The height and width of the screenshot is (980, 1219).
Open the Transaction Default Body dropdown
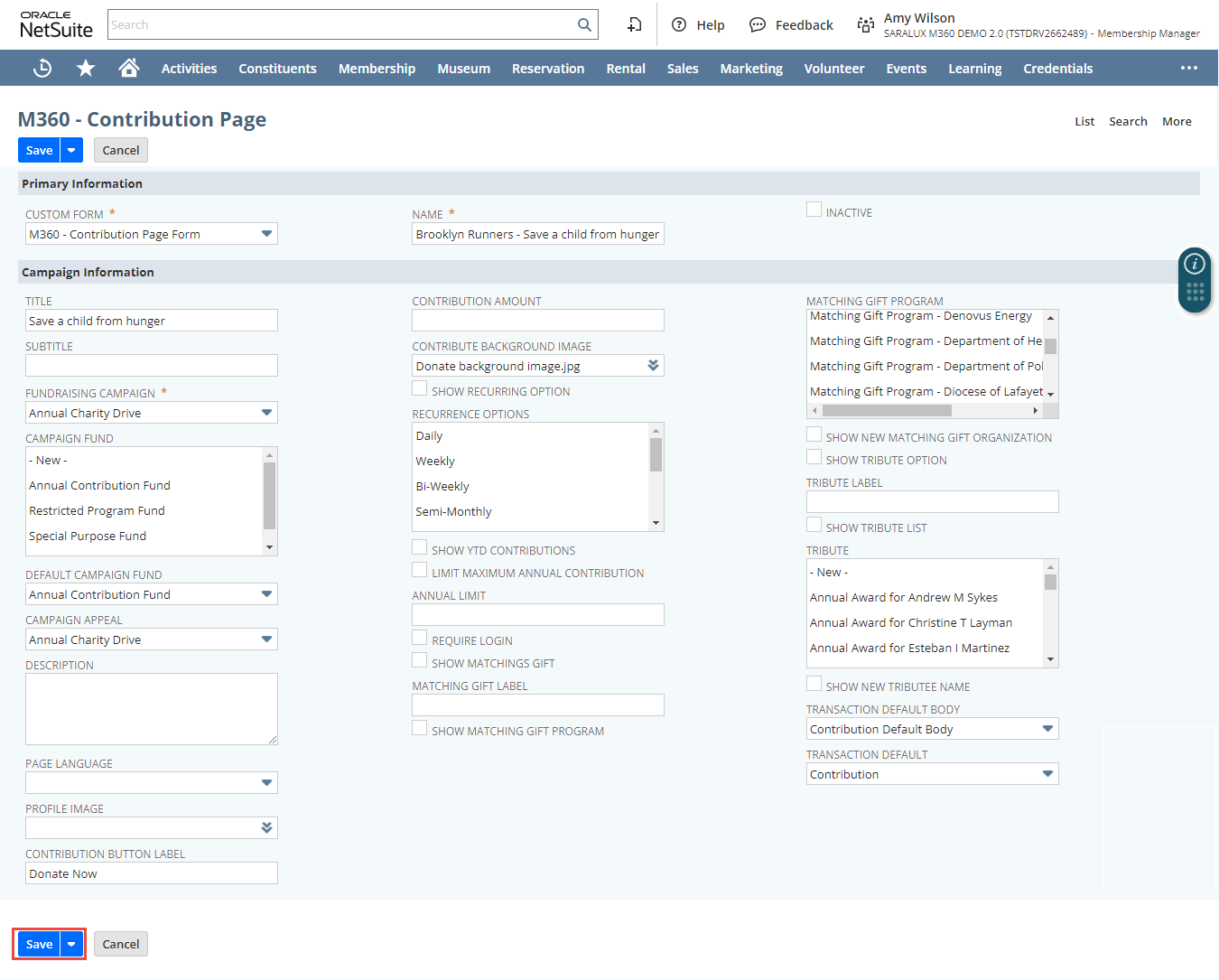1047,729
